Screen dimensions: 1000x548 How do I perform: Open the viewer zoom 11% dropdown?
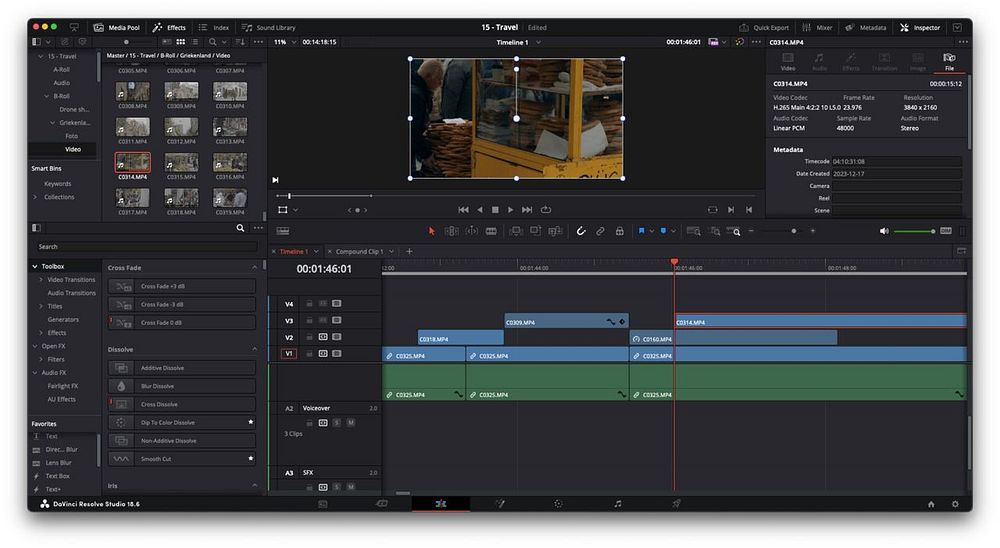tap(285, 42)
